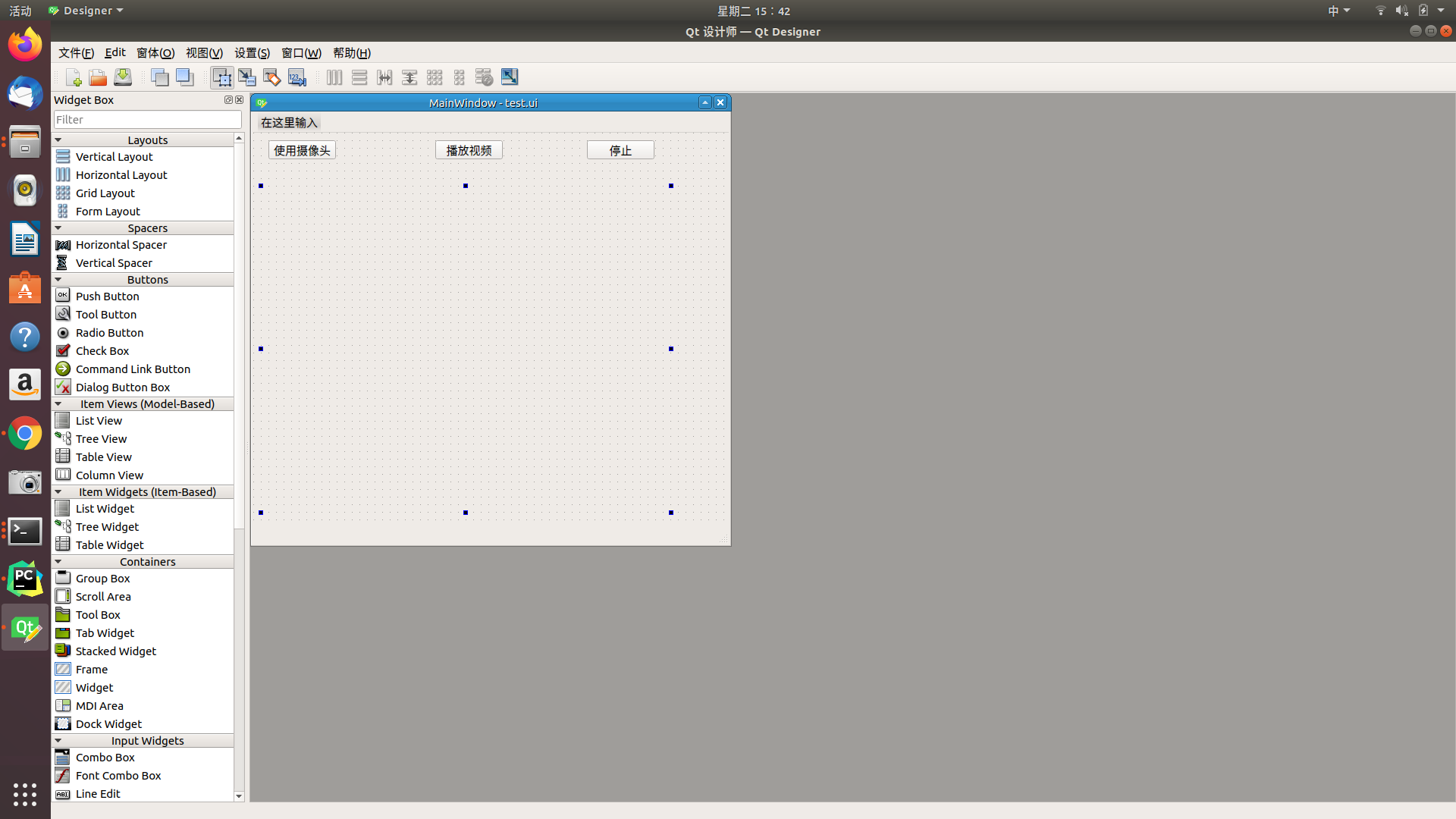Click the Edit Tab Order toolbar icon
Screen dimensions: 1456x819
297,77
